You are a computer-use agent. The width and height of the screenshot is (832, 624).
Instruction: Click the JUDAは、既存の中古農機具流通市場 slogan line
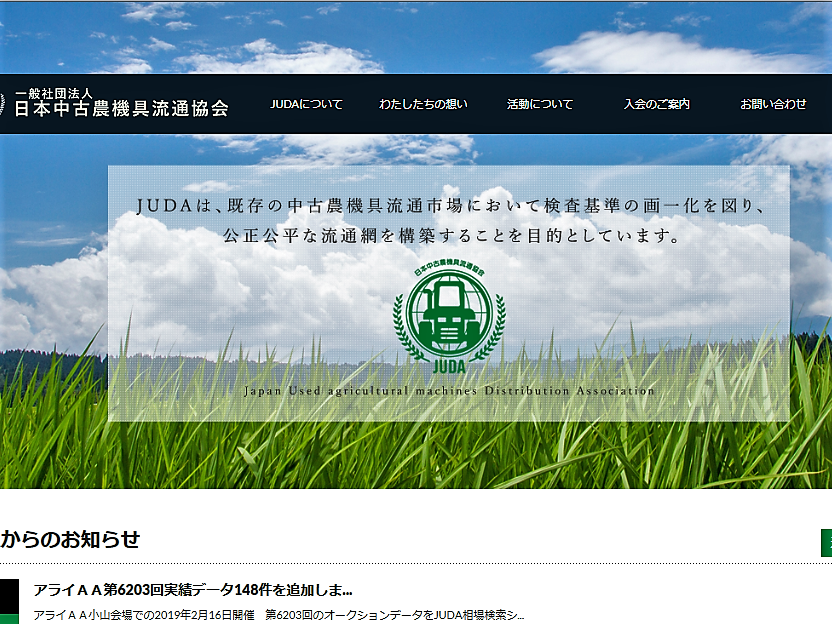(x=450, y=206)
